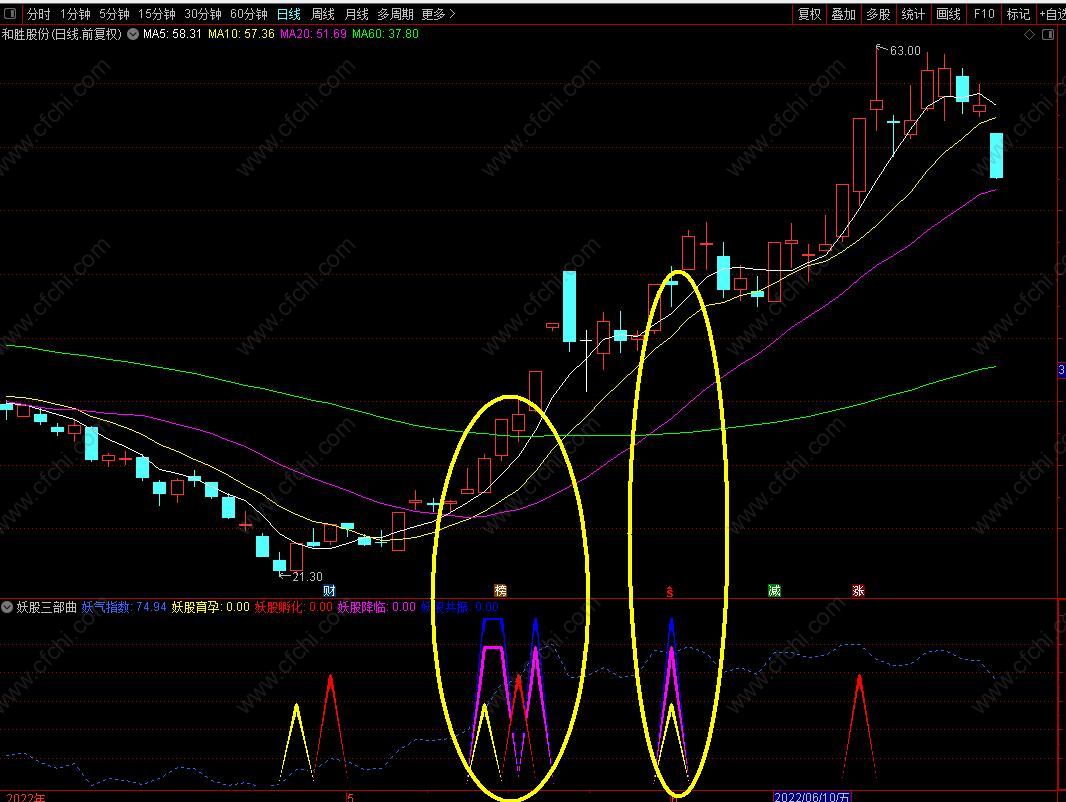Switch to the 周线 weekly period tab
The width and height of the screenshot is (1066, 802).
[x=323, y=14]
